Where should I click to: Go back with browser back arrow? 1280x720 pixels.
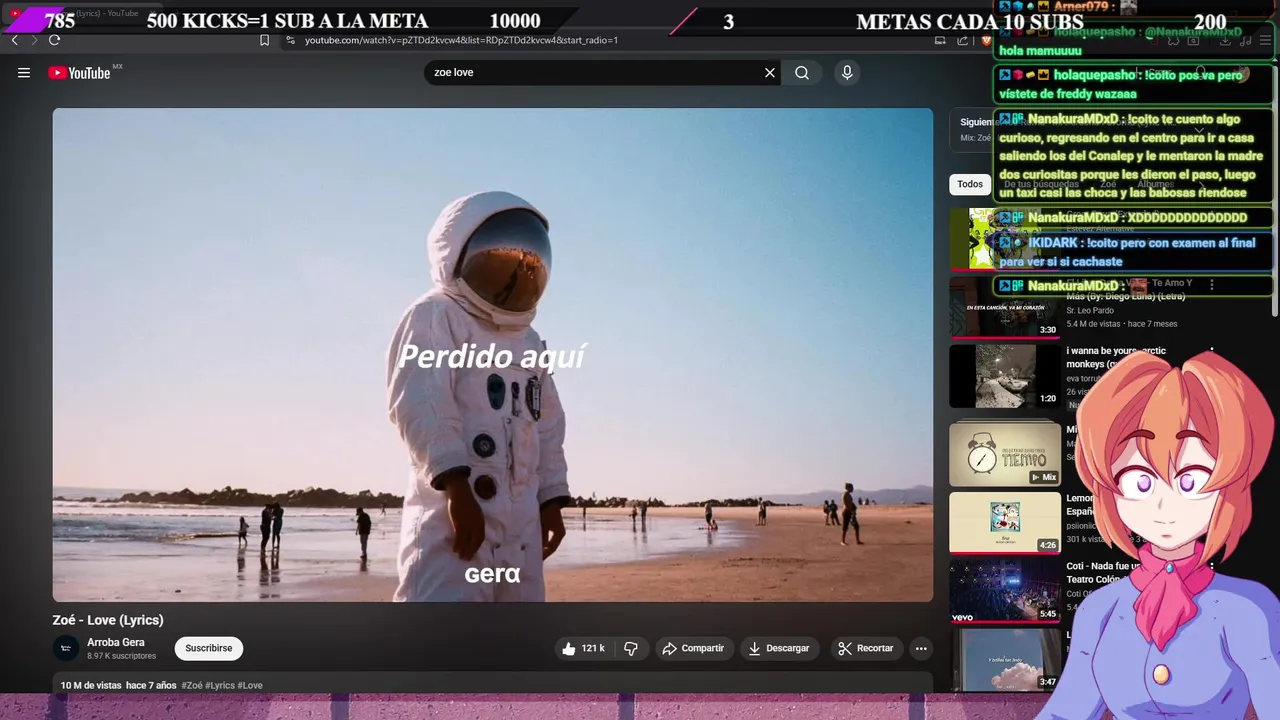[14, 40]
